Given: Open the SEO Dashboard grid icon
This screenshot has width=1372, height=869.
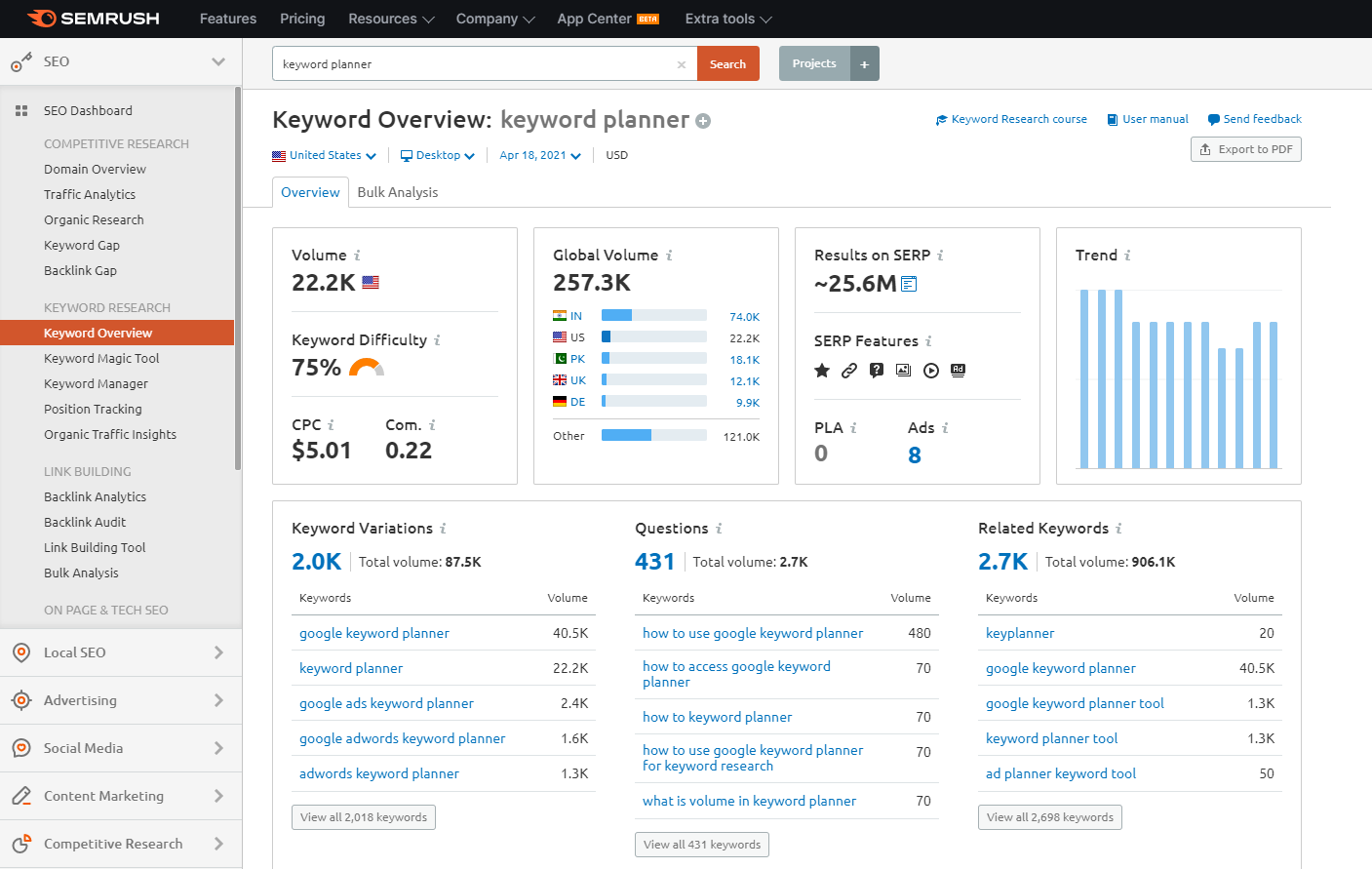Looking at the screenshot, I should 21,111.
